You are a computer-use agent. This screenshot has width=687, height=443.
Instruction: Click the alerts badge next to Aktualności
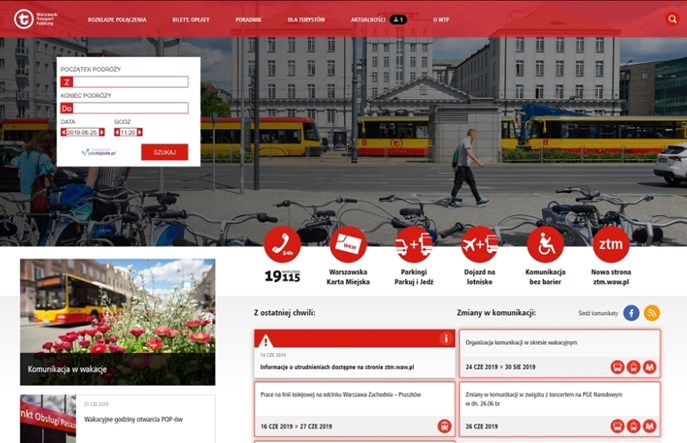[x=398, y=19]
